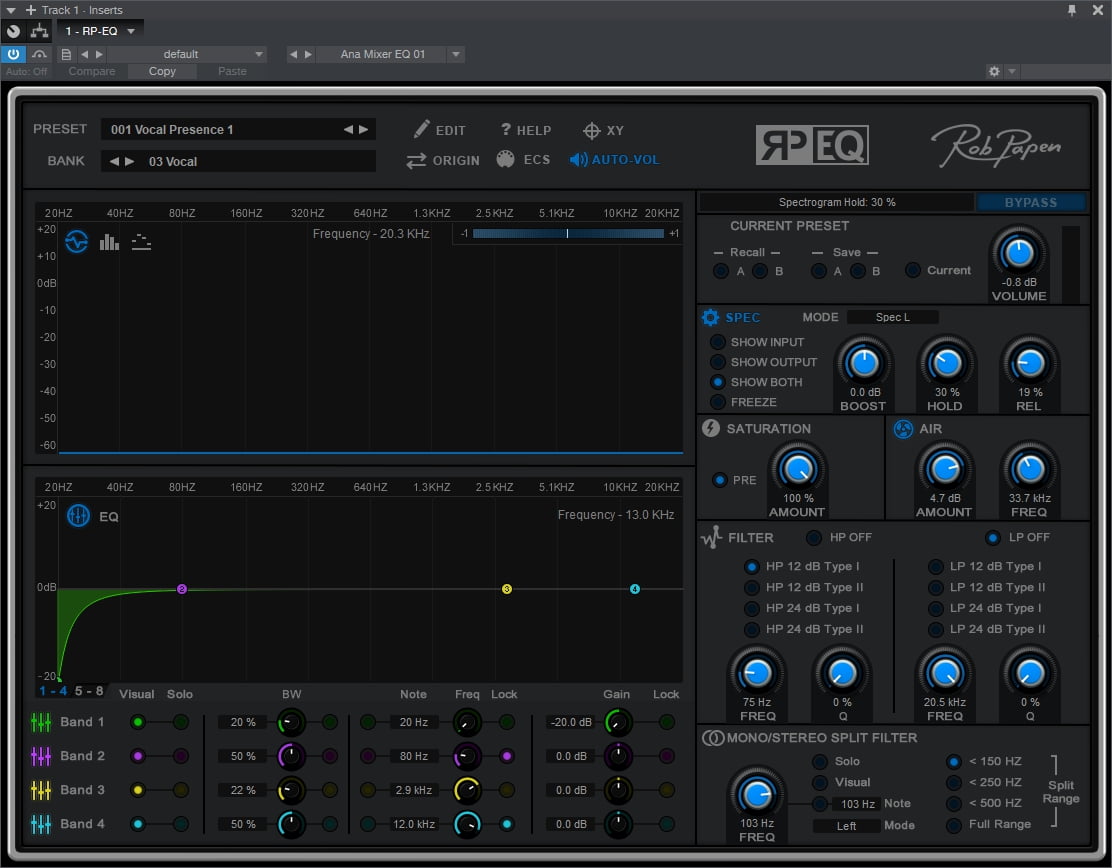Open the Ana Mixer EQ 01 dropdown
The height and width of the screenshot is (868, 1112).
click(456, 54)
